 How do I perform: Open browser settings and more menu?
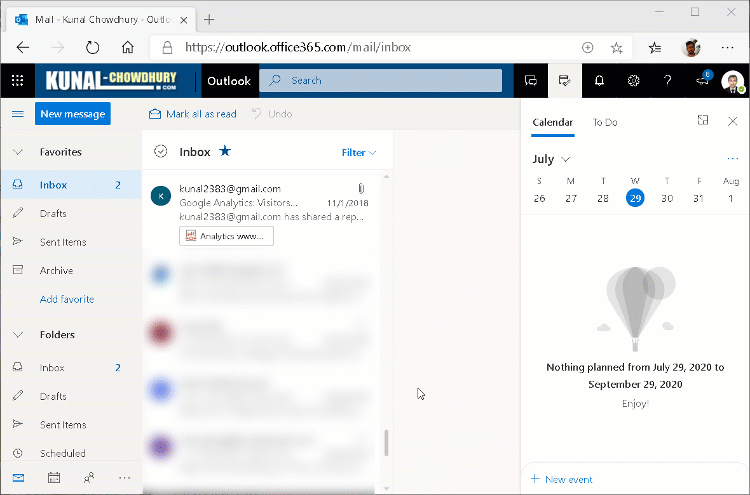coord(727,47)
